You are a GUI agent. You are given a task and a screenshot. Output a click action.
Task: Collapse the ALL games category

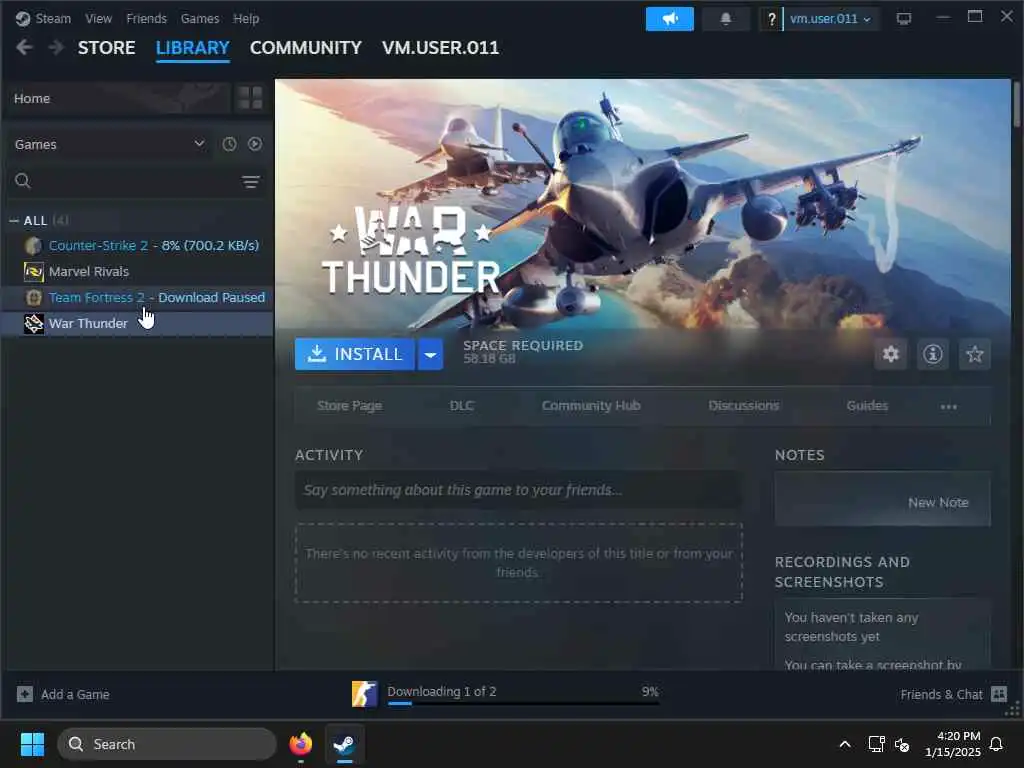coord(14,221)
